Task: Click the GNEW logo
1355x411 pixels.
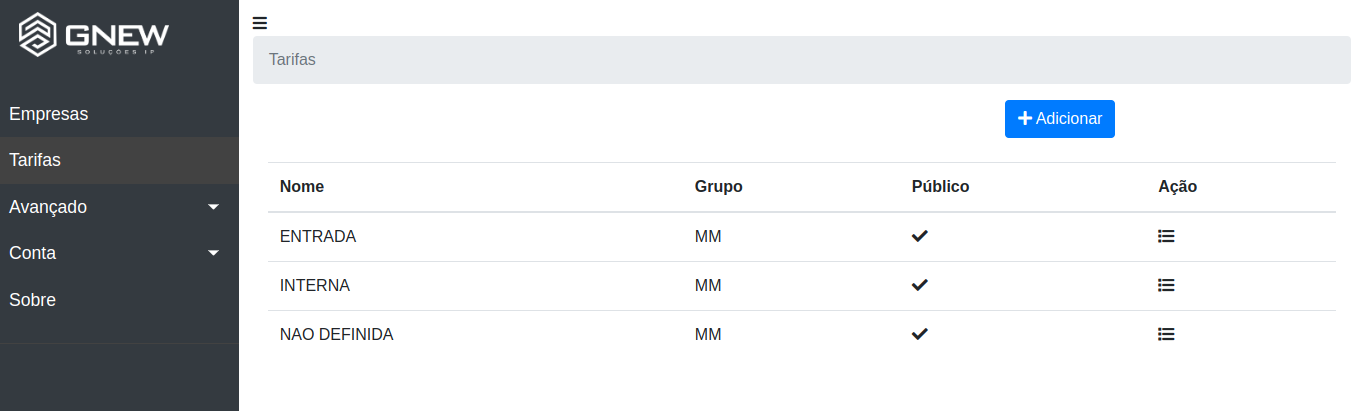Action: [95, 36]
